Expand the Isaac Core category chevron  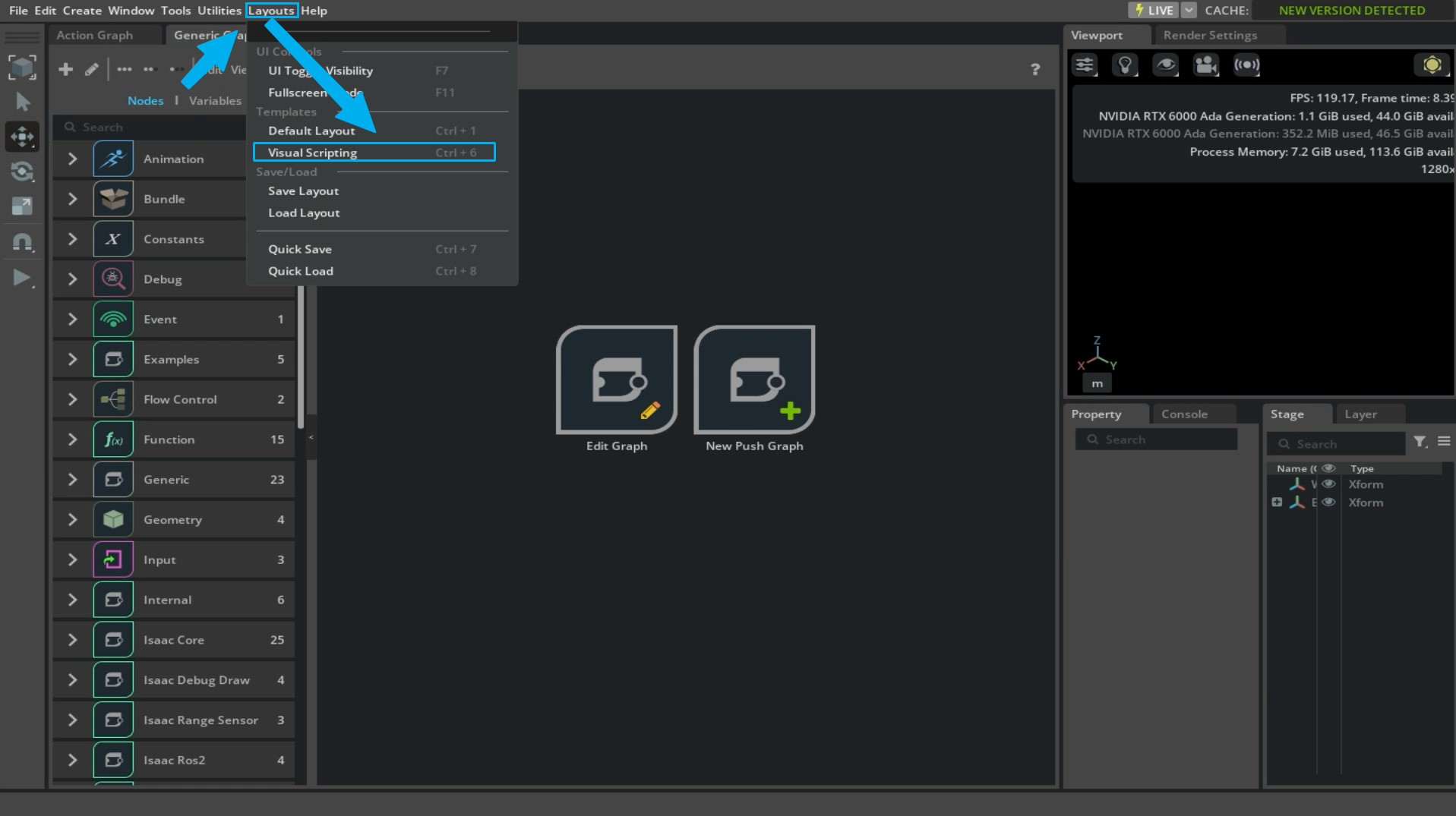(73, 640)
